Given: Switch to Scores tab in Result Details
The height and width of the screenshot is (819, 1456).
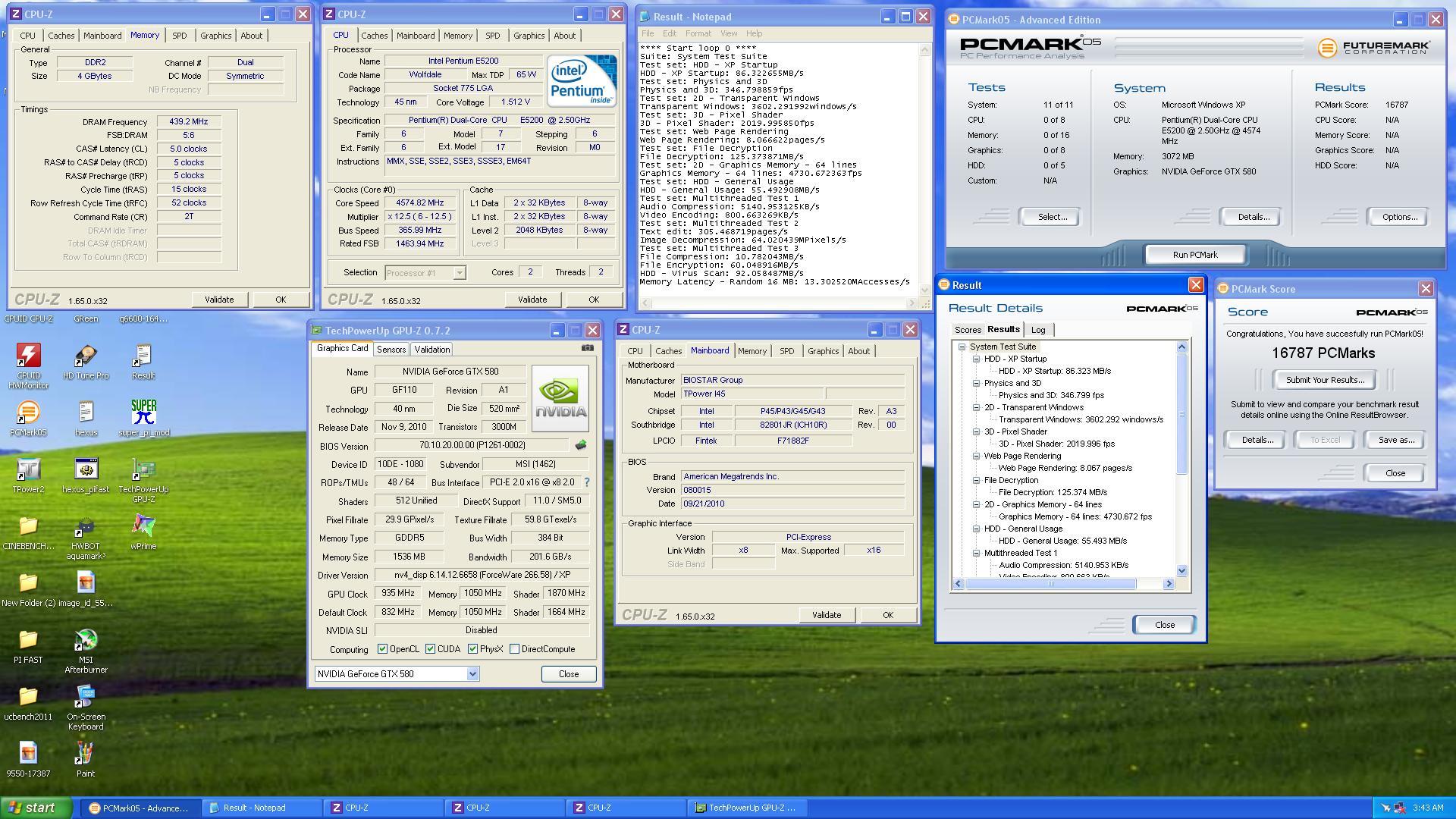Looking at the screenshot, I should tap(968, 330).
